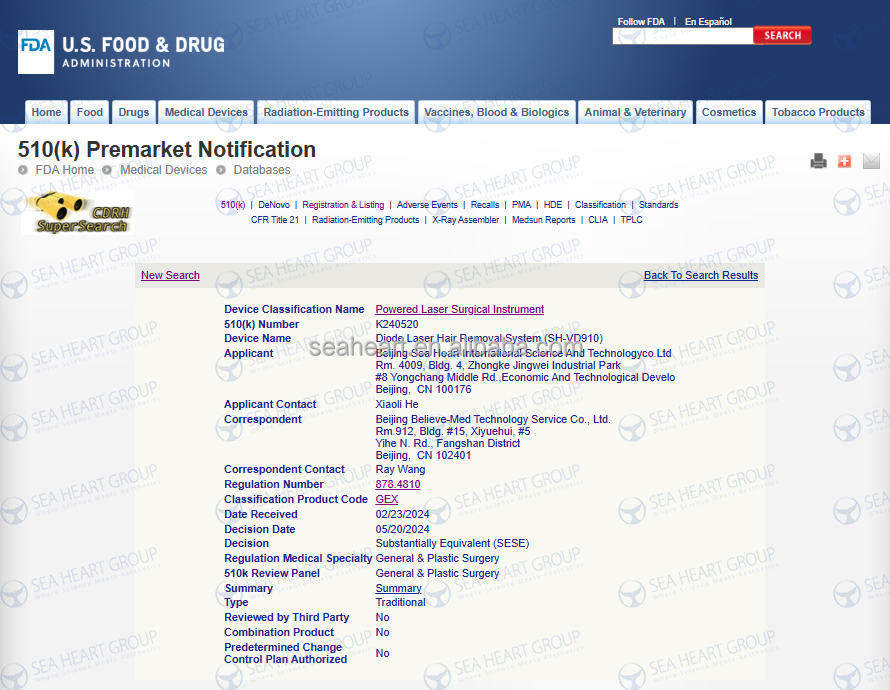The image size is (890, 690).
Task: Click Beijing Believe-Med Technology Service correspondent
Action: click(493, 419)
